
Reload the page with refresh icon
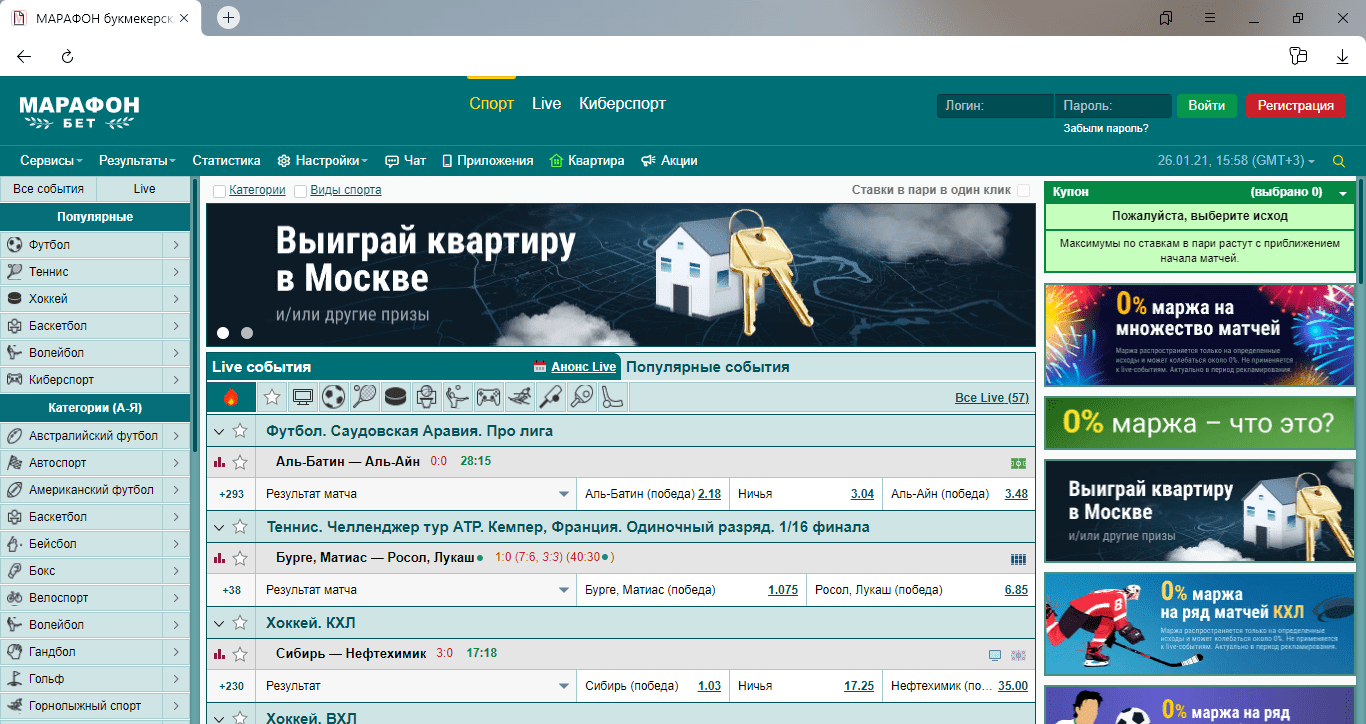tap(67, 56)
